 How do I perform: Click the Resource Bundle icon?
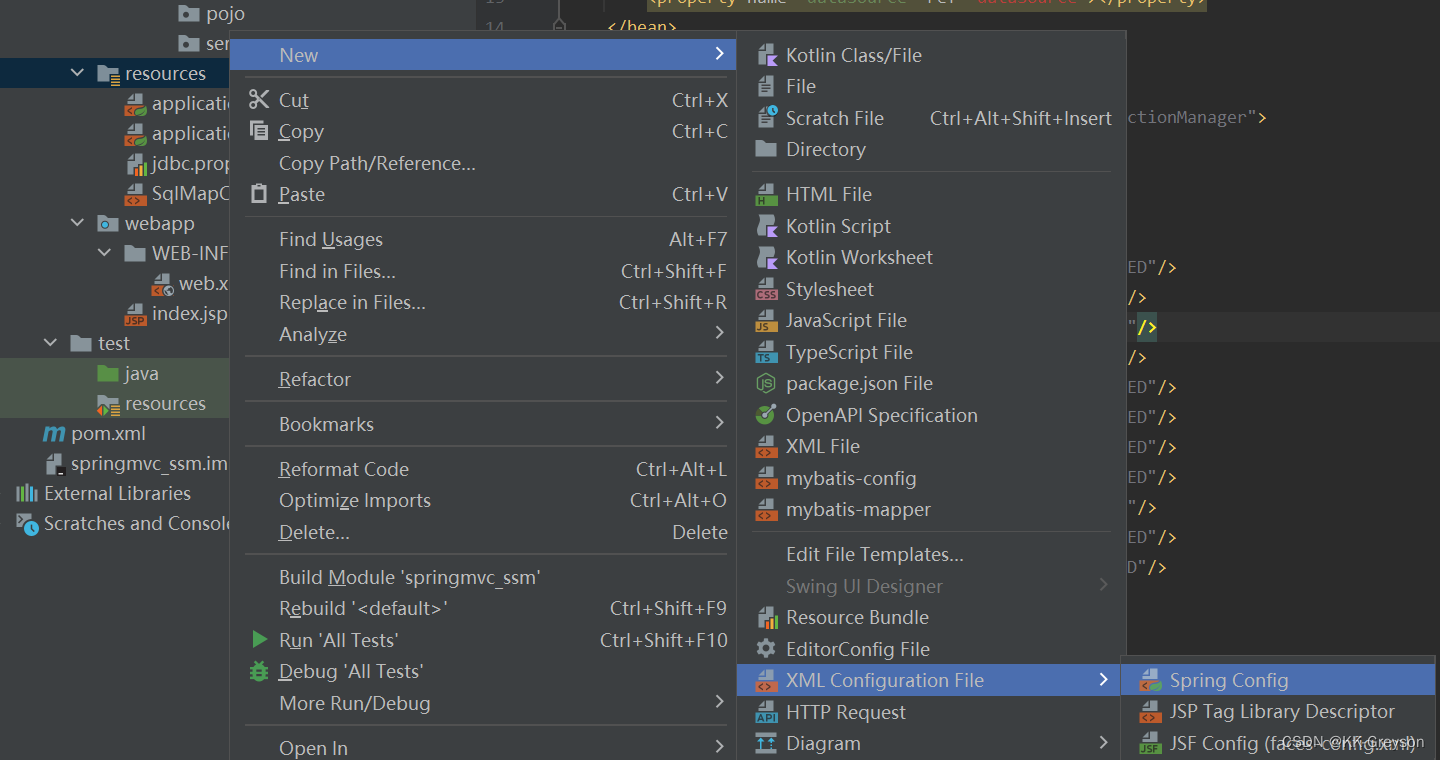click(x=766, y=617)
